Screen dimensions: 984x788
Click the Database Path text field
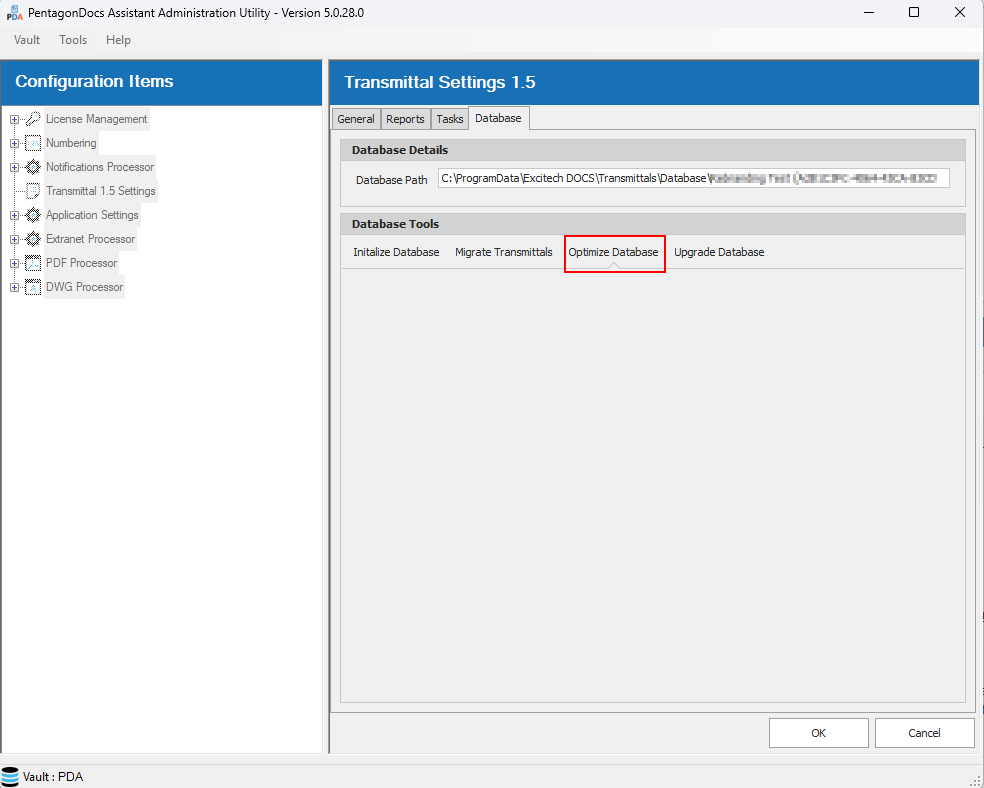pyautogui.click(x=692, y=179)
